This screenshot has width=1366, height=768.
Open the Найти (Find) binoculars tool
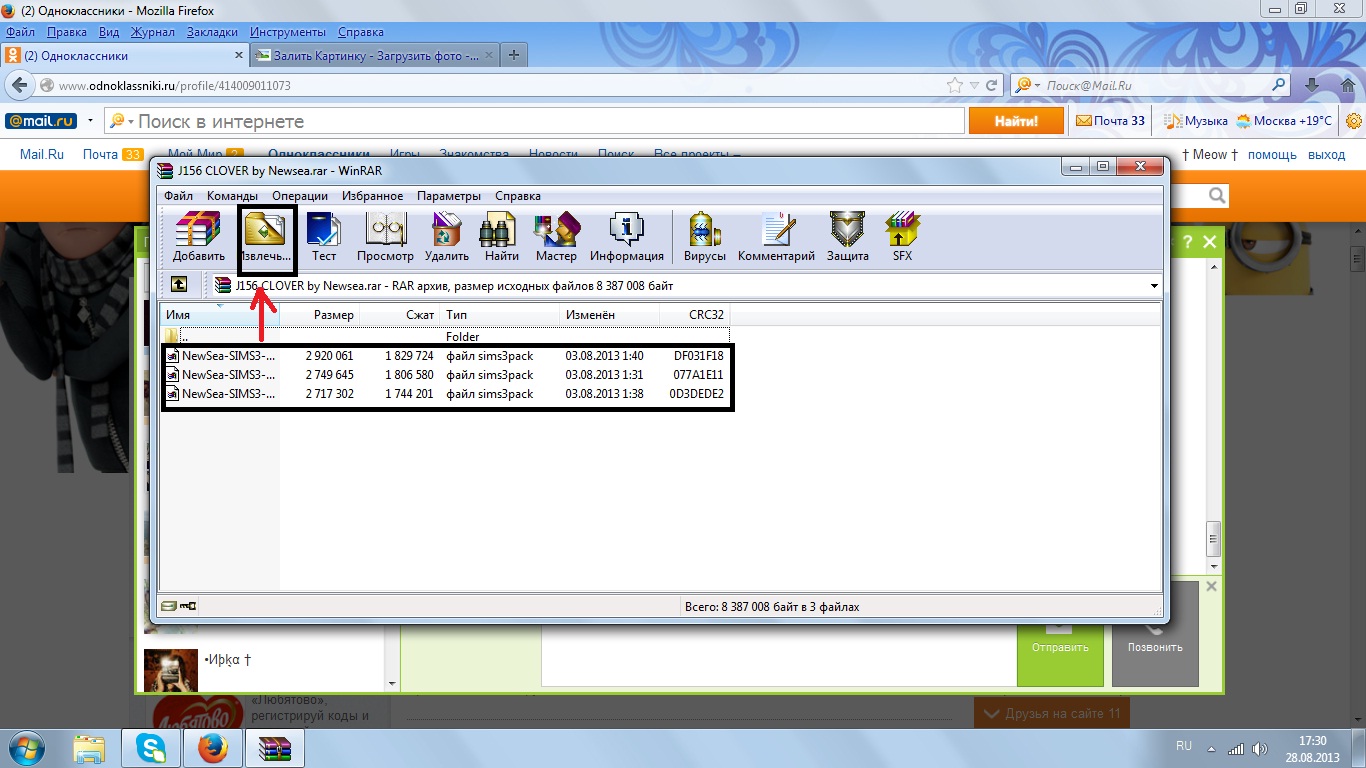(x=501, y=237)
